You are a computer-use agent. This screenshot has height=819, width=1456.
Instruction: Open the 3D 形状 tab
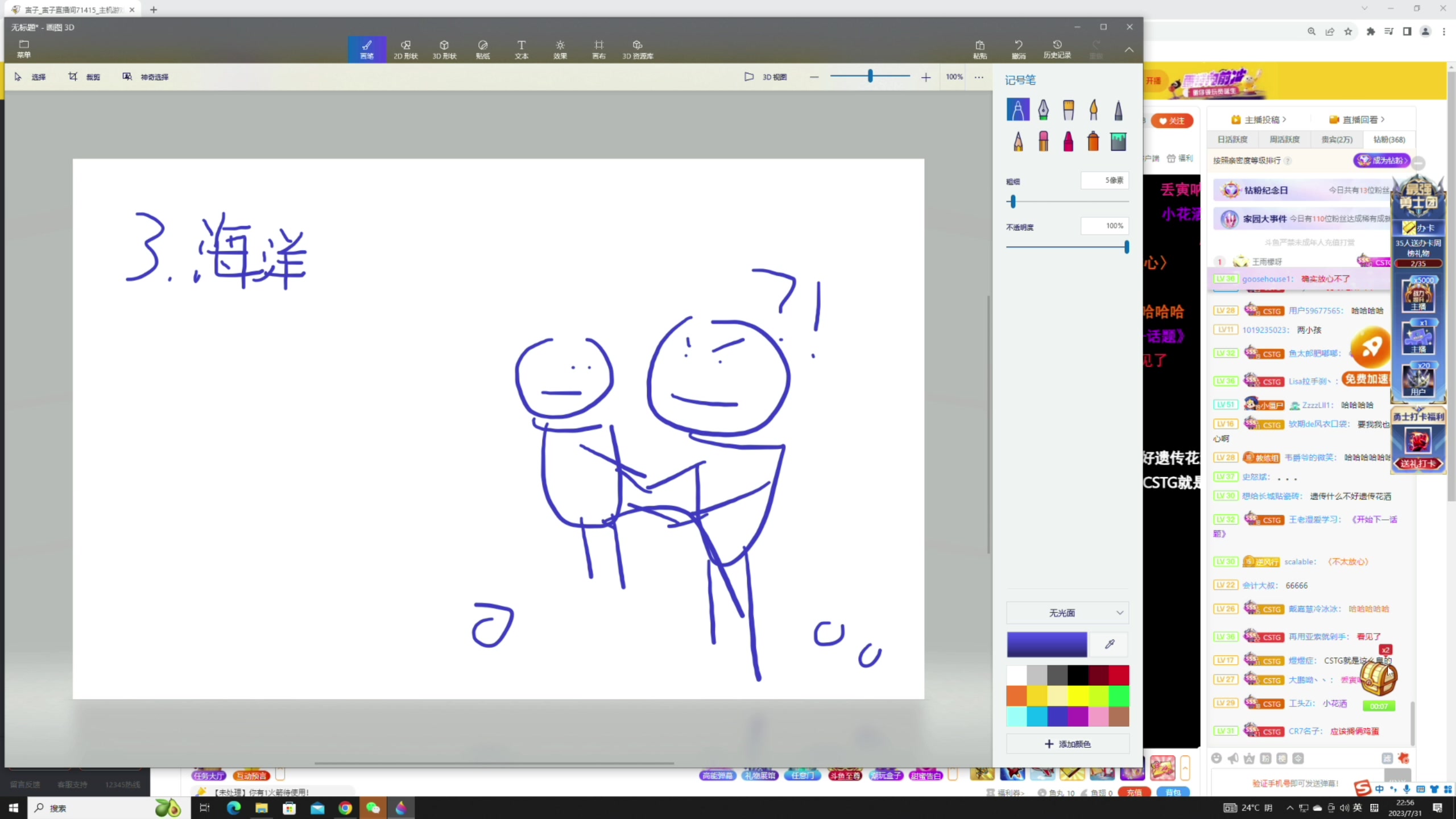tap(444, 49)
